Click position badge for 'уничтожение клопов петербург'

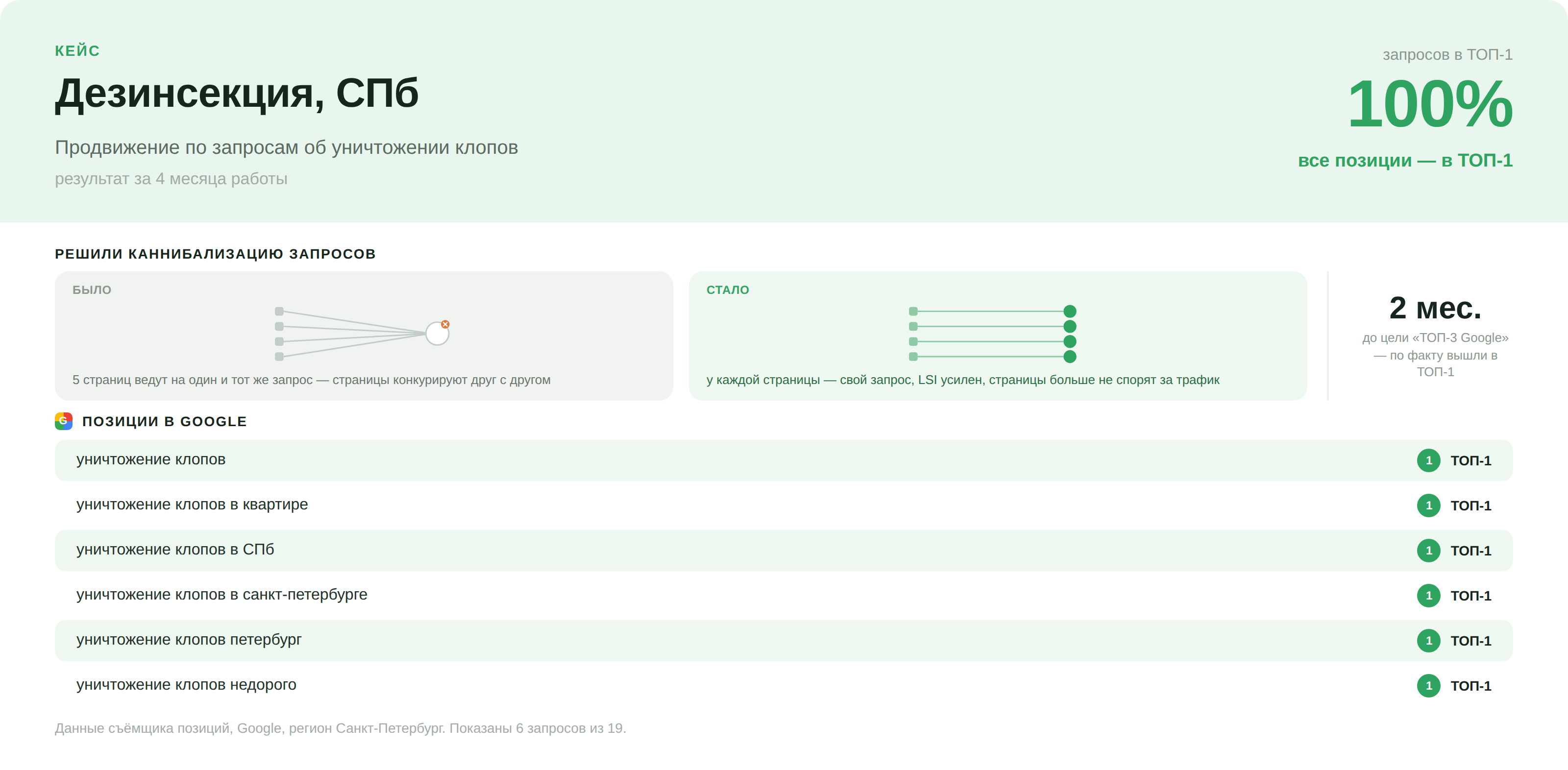click(x=1429, y=641)
